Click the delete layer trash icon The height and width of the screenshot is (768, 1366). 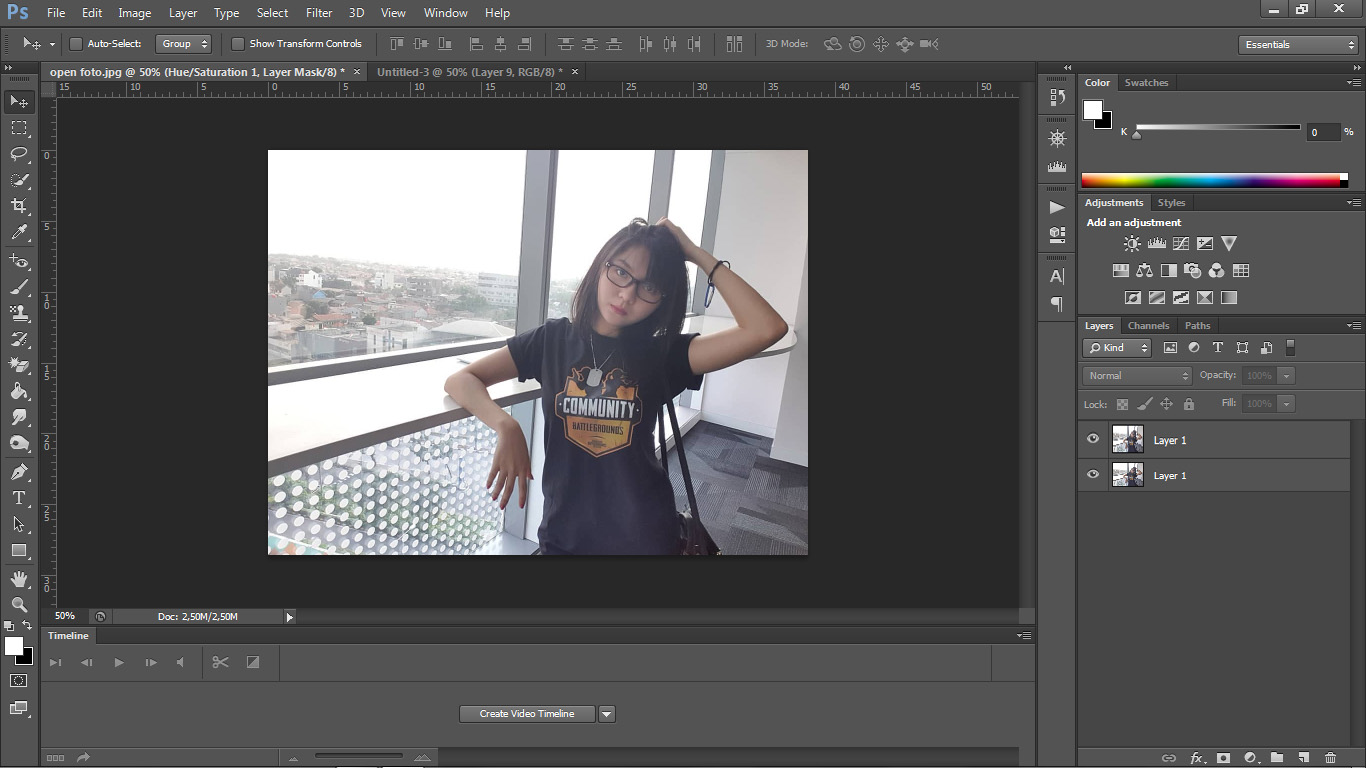(x=1330, y=758)
